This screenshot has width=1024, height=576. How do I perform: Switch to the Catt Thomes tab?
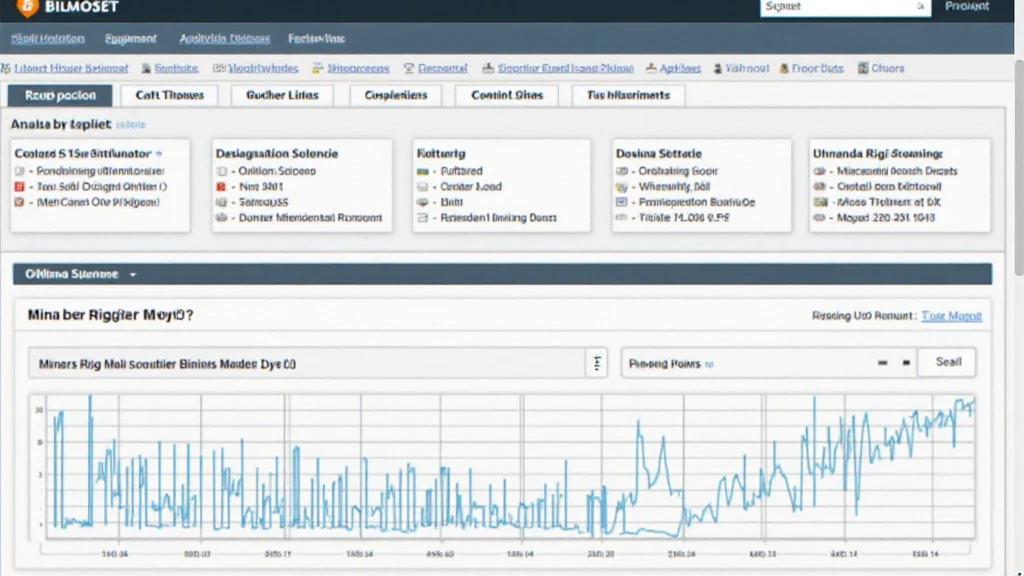(169, 95)
